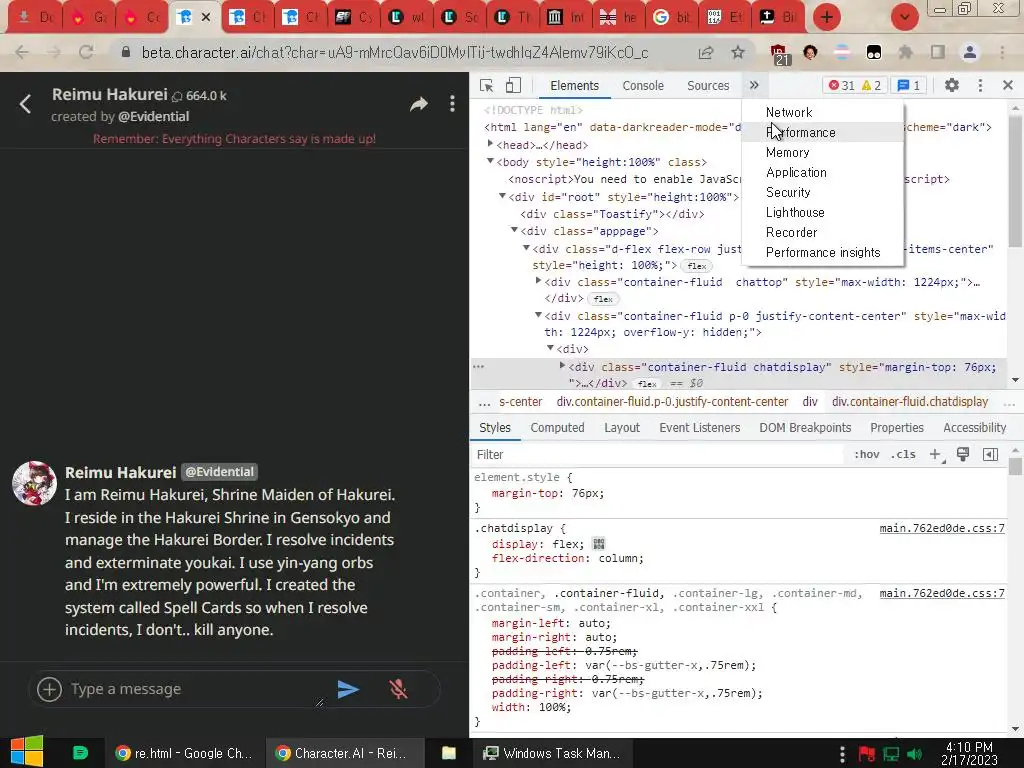Click the volume icon in system tray
Viewport: 1024px width, 768px height.
915,754
